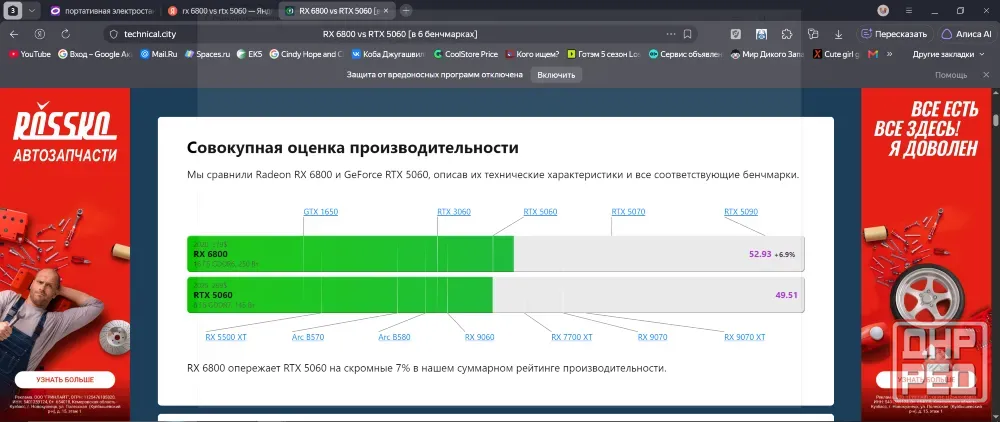Image resolution: width=1000 pixels, height=422 pixels.
Task: Click the 49.51 score value
Action: tap(786, 295)
